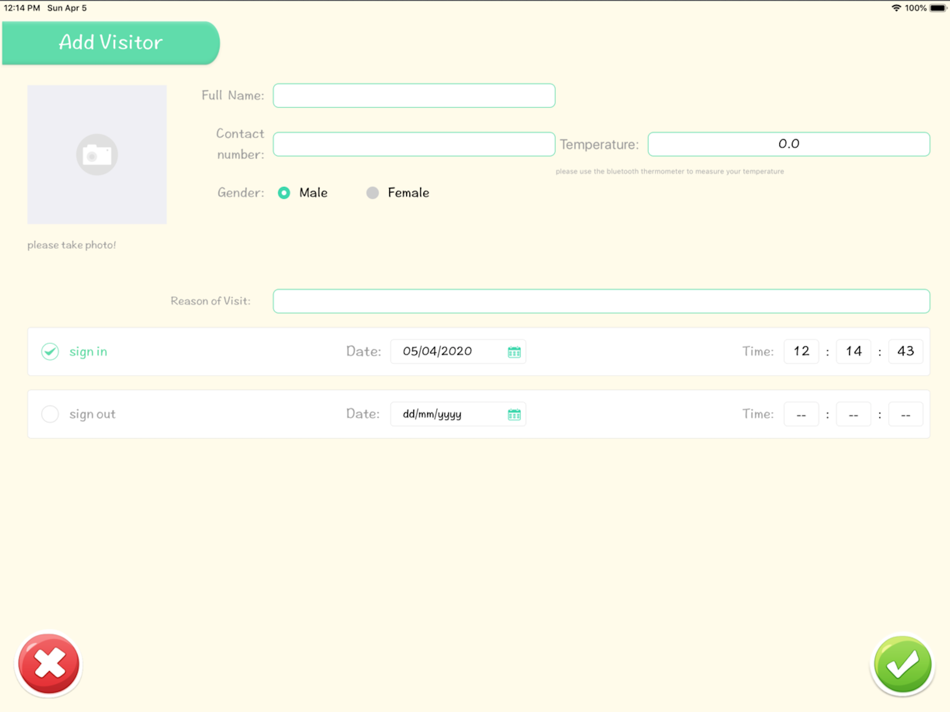Viewport: 950px width, 712px height.
Task: Click the Add Visitor header tab
Action: click(x=111, y=43)
